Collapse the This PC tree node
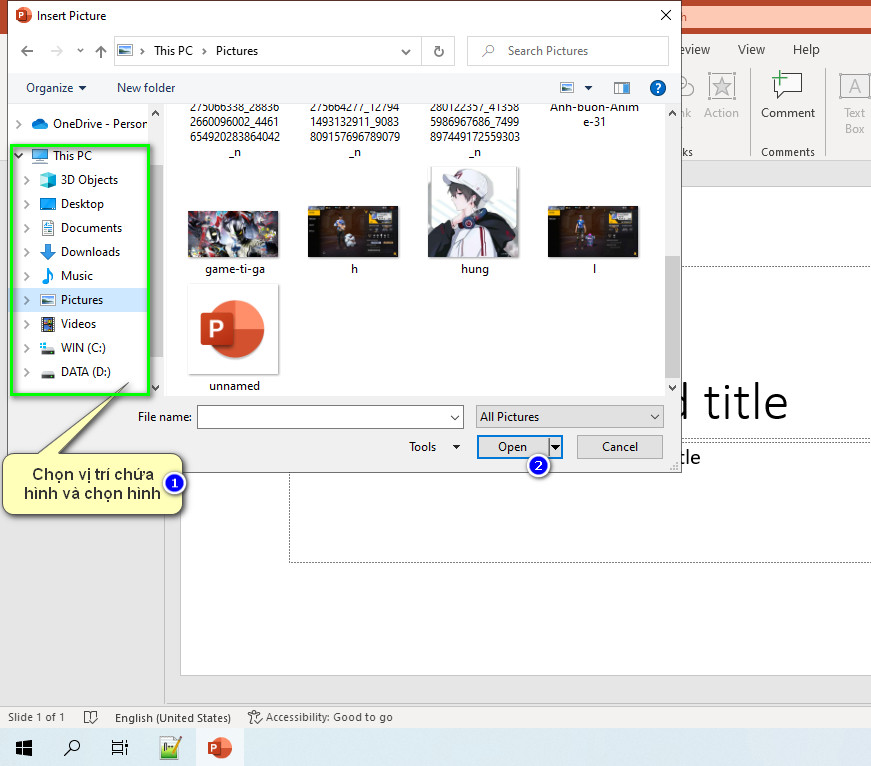871x766 pixels. point(19,156)
